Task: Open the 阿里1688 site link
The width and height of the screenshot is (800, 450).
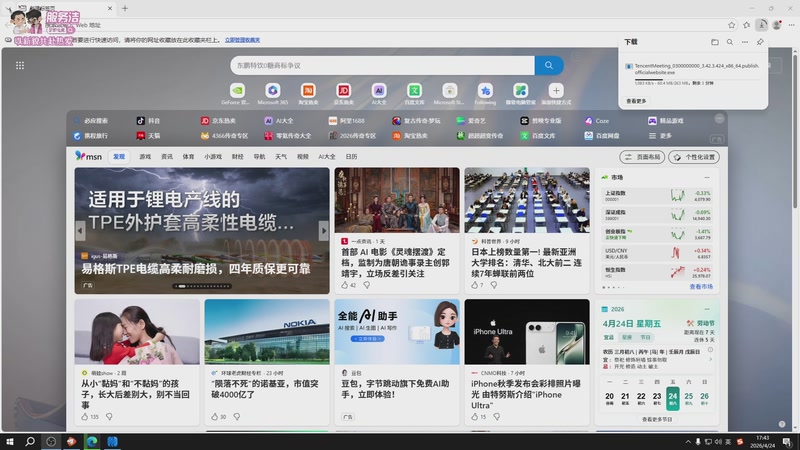Action: pyautogui.click(x=346, y=121)
